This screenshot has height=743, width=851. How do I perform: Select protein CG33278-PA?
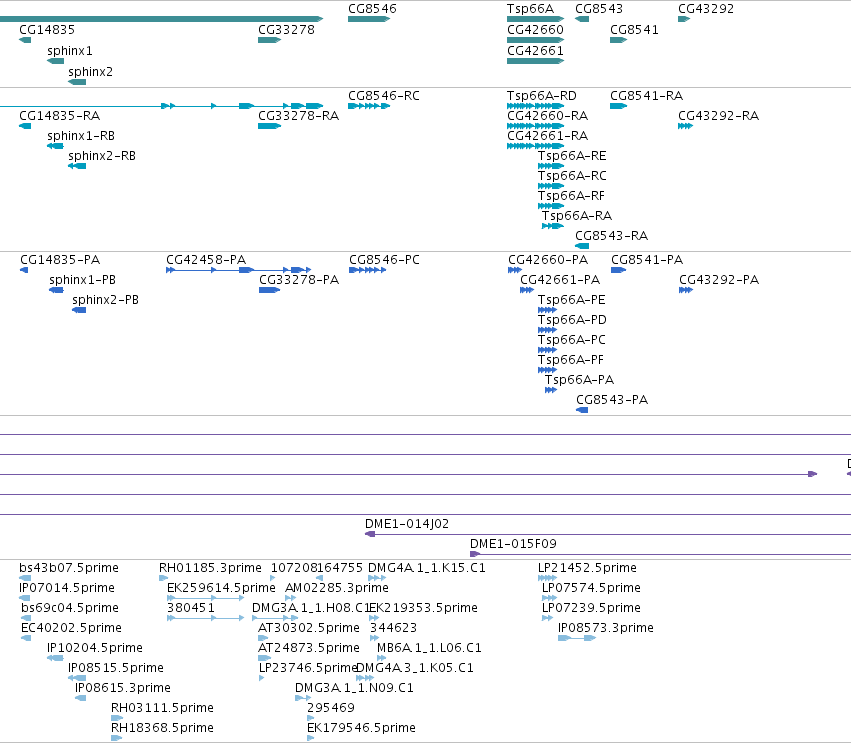[269, 290]
